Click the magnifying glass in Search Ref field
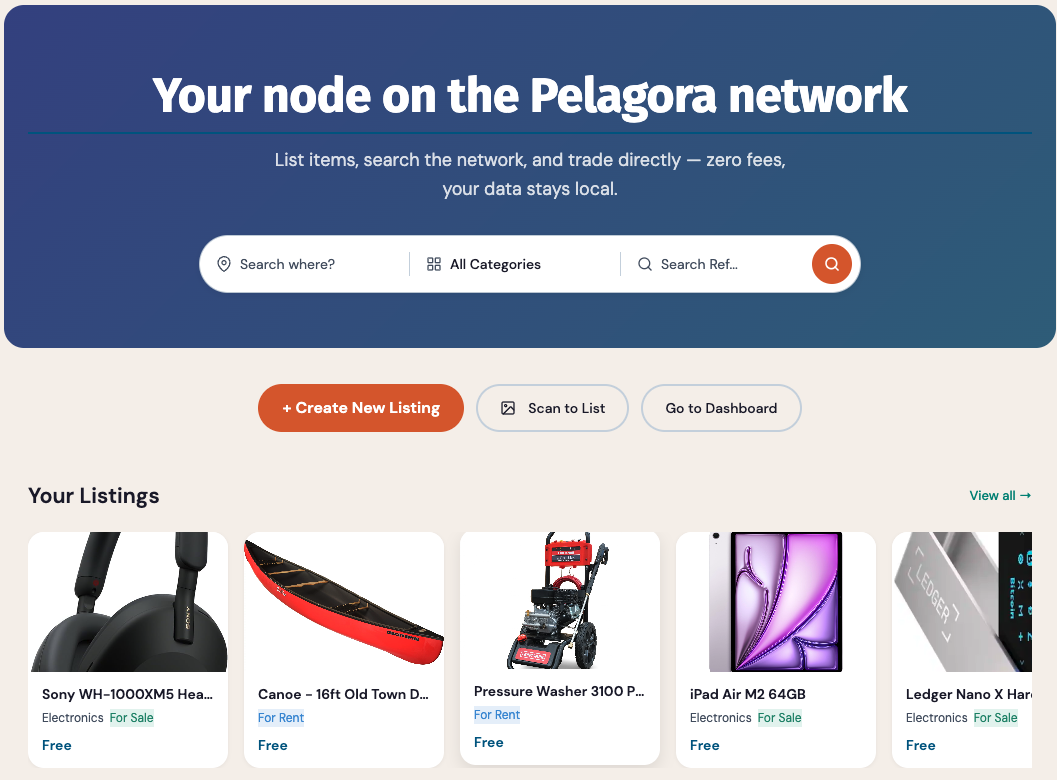This screenshot has height=780, width=1057. (x=645, y=264)
